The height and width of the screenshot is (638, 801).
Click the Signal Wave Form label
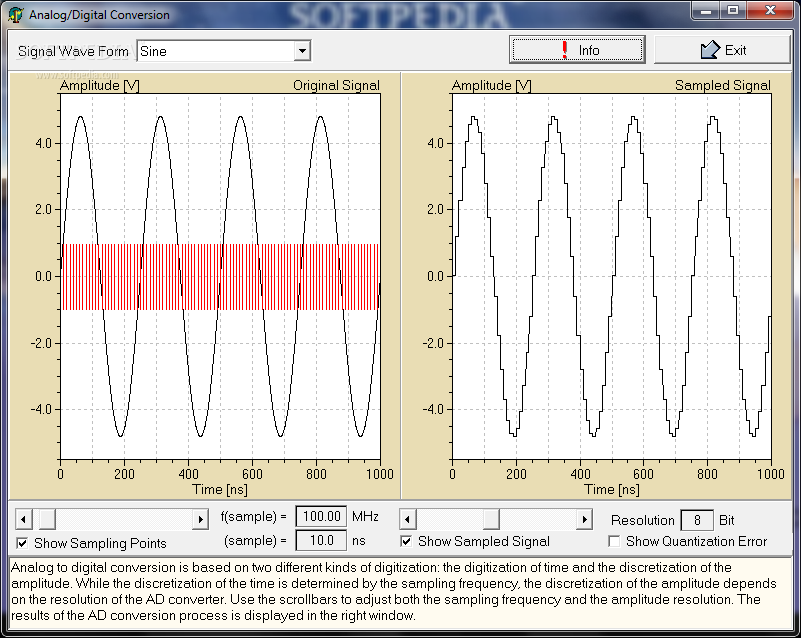pos(73,51)
